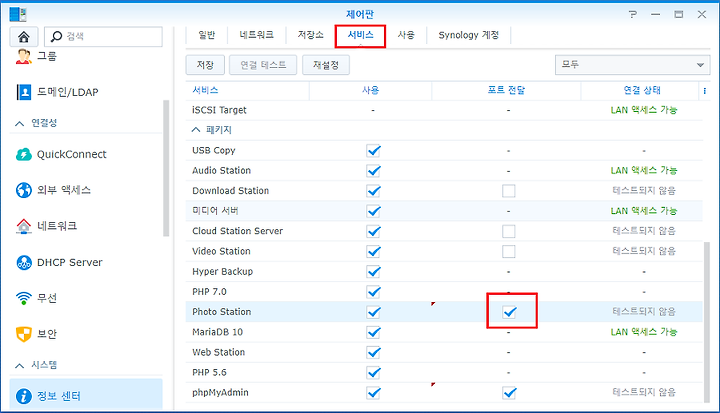Open the 그룹 sidebar item icon
The height and width of the screenshot is (413, 720).
[x=24, y=56]
